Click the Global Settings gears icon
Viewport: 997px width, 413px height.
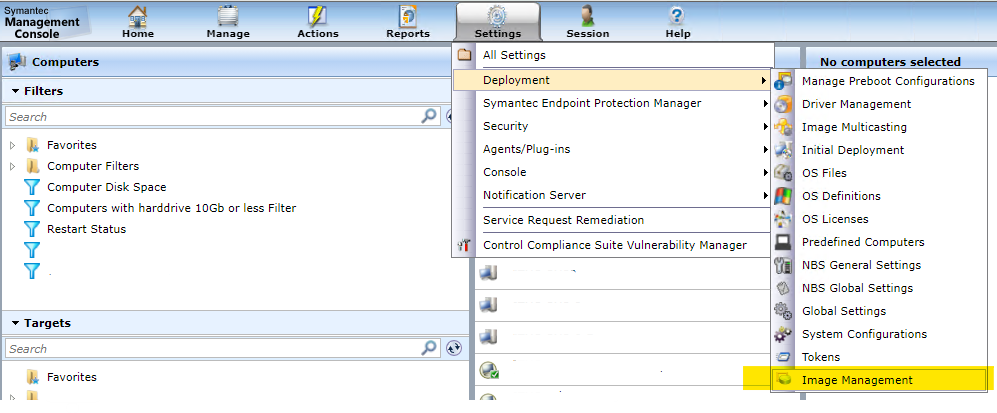click(783, 311)
